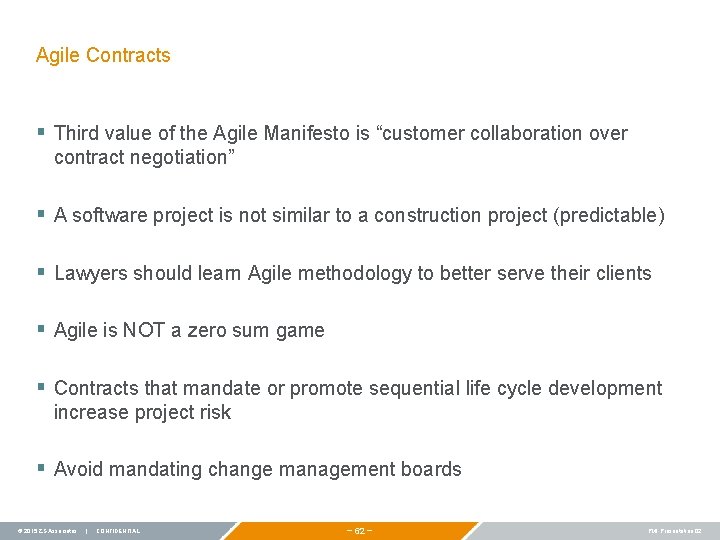The image size is (720, 540).
Task: Select the line about software versus construction projects
Action: pos(359,215)
